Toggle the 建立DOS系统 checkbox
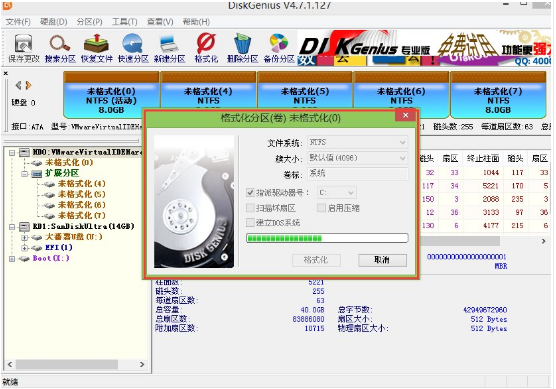Screen dimensions: 556x389 [250, 223]
